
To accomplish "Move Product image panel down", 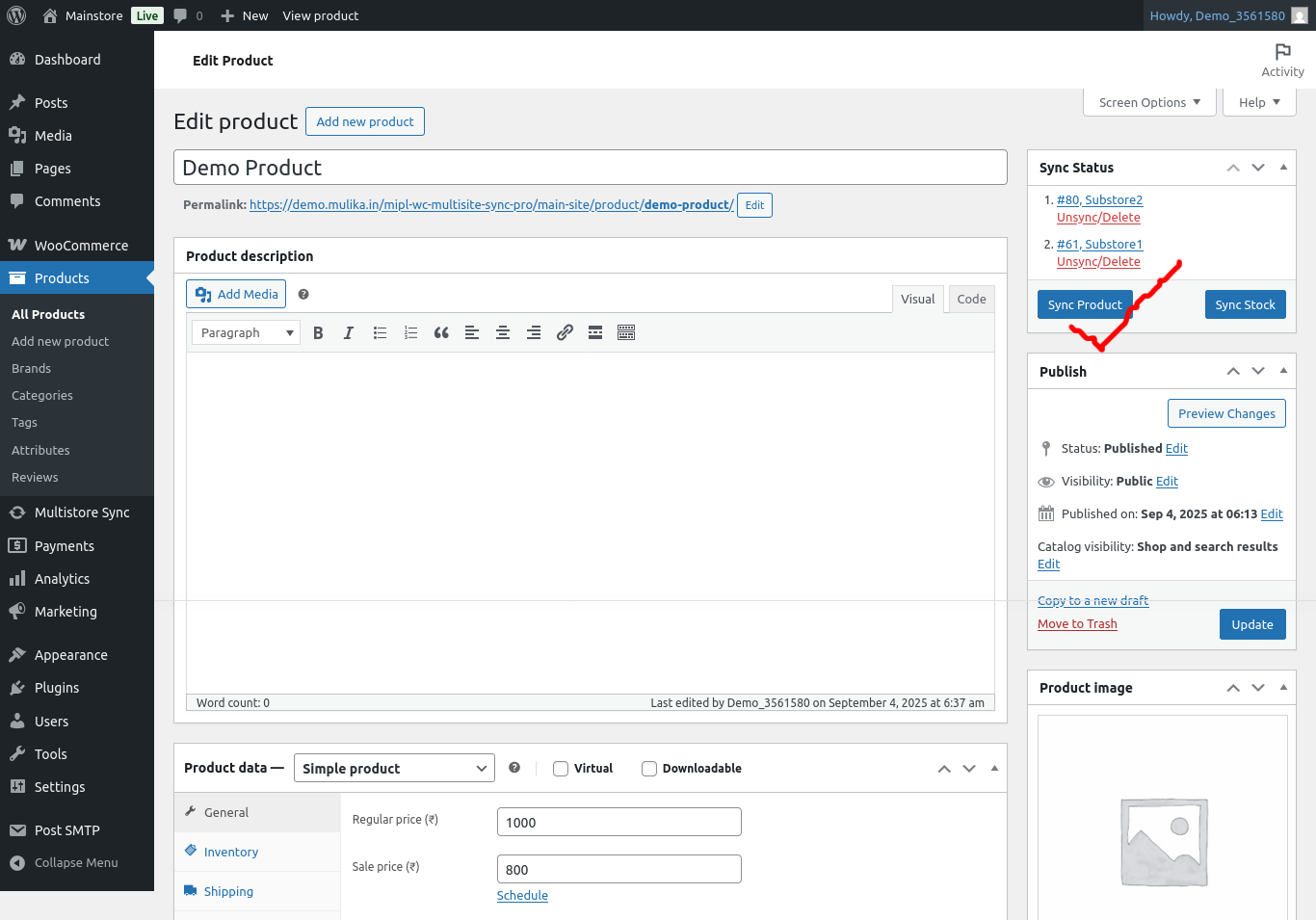I will click(1258, 688).
